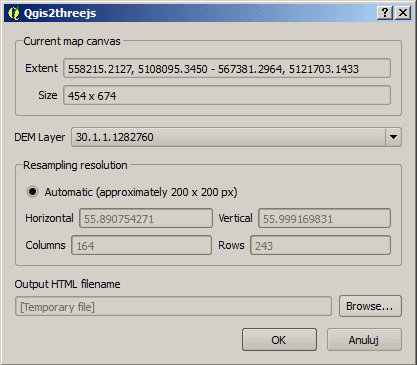The height and width of the screenshot is (365, 417).
Task: Click the Columns field showing 164
Action: coord(141,245)
